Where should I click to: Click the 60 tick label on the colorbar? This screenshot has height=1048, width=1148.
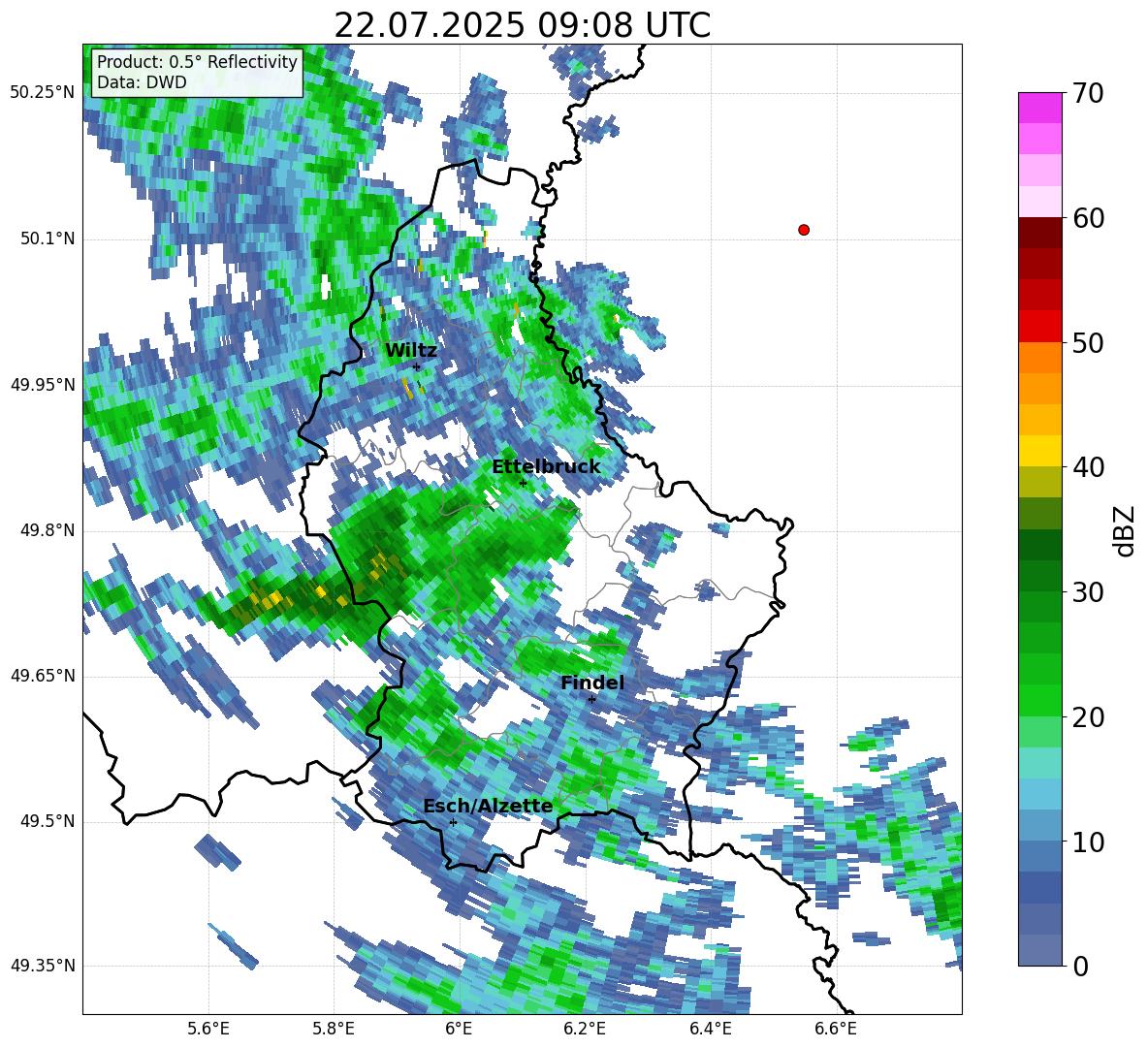click(1088, 218)
